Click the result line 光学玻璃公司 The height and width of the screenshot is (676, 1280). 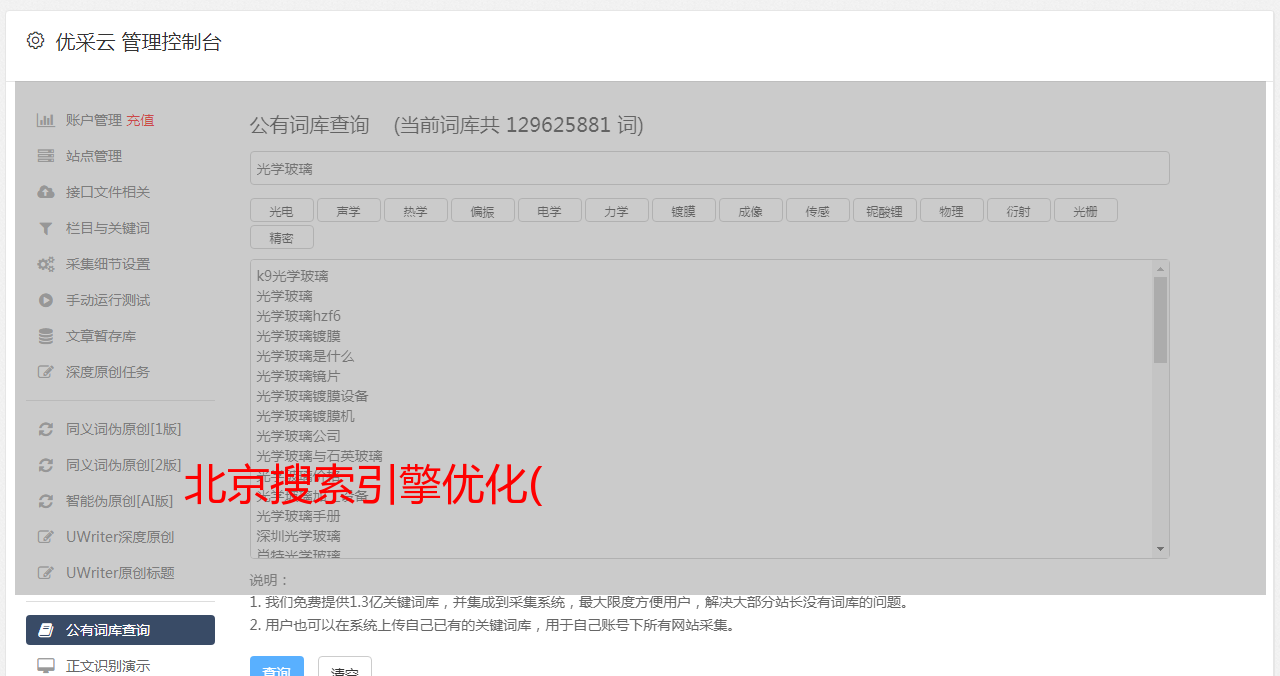pos(298,436)
